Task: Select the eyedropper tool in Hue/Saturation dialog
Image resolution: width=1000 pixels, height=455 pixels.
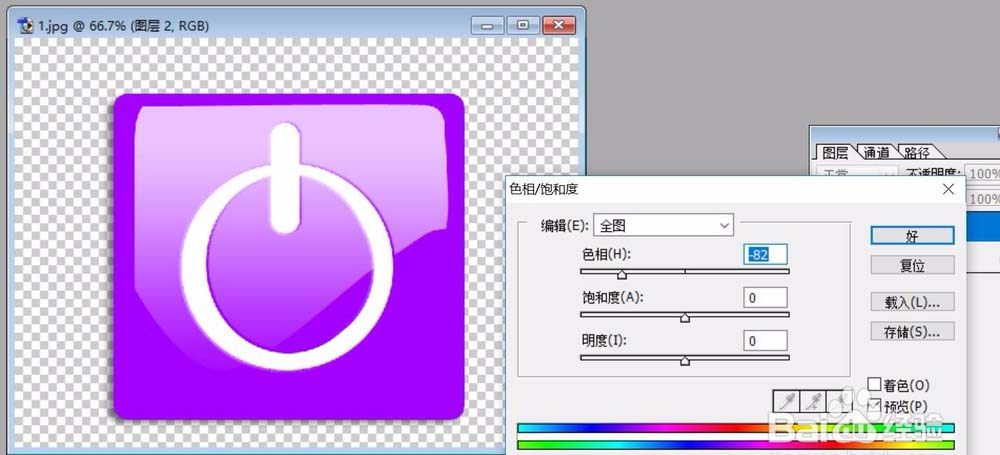Action: click(x=786, y=401)
